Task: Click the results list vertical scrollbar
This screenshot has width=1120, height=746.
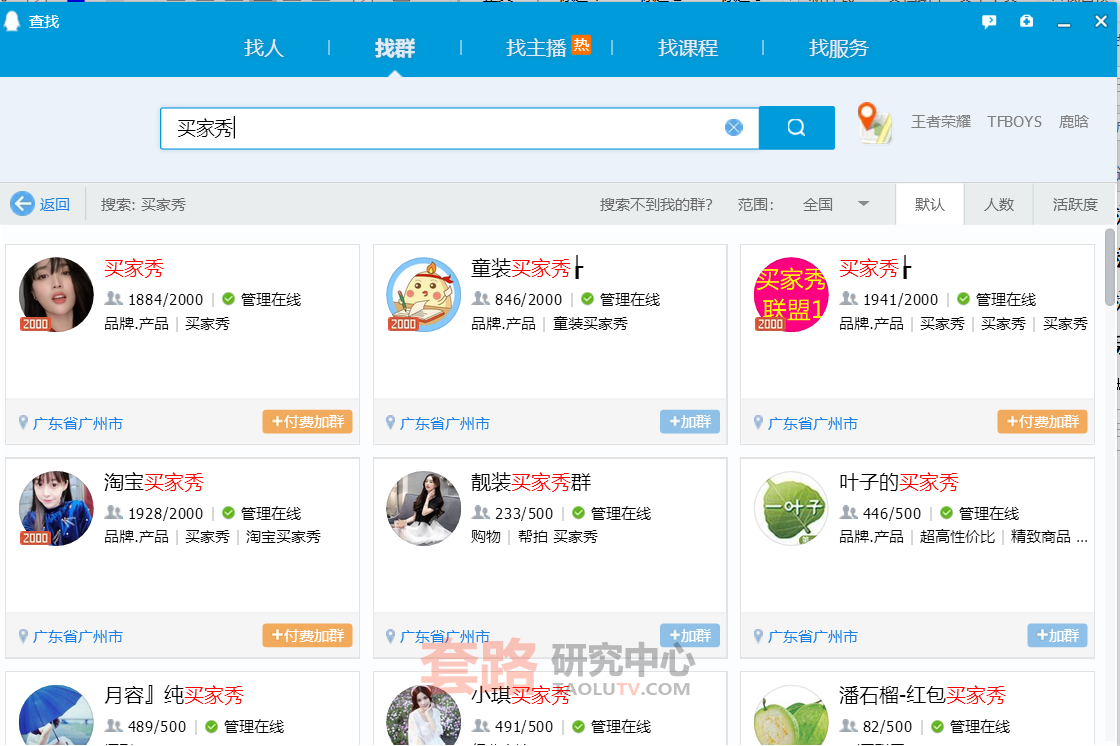Action: point(1110,268)
